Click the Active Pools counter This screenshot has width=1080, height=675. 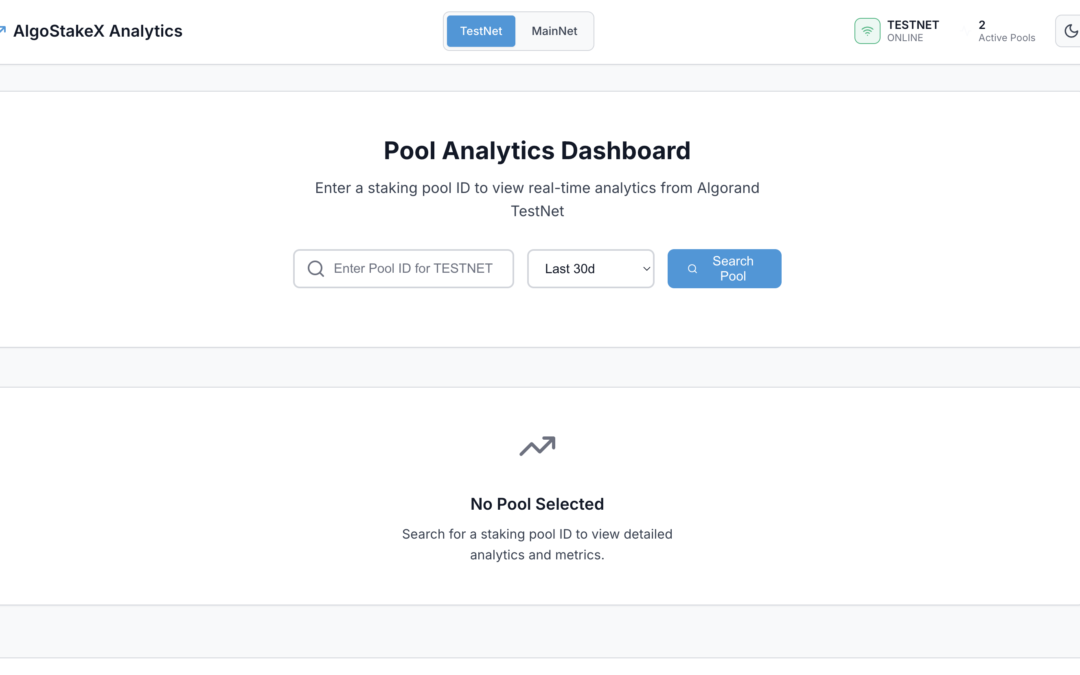1006,31
